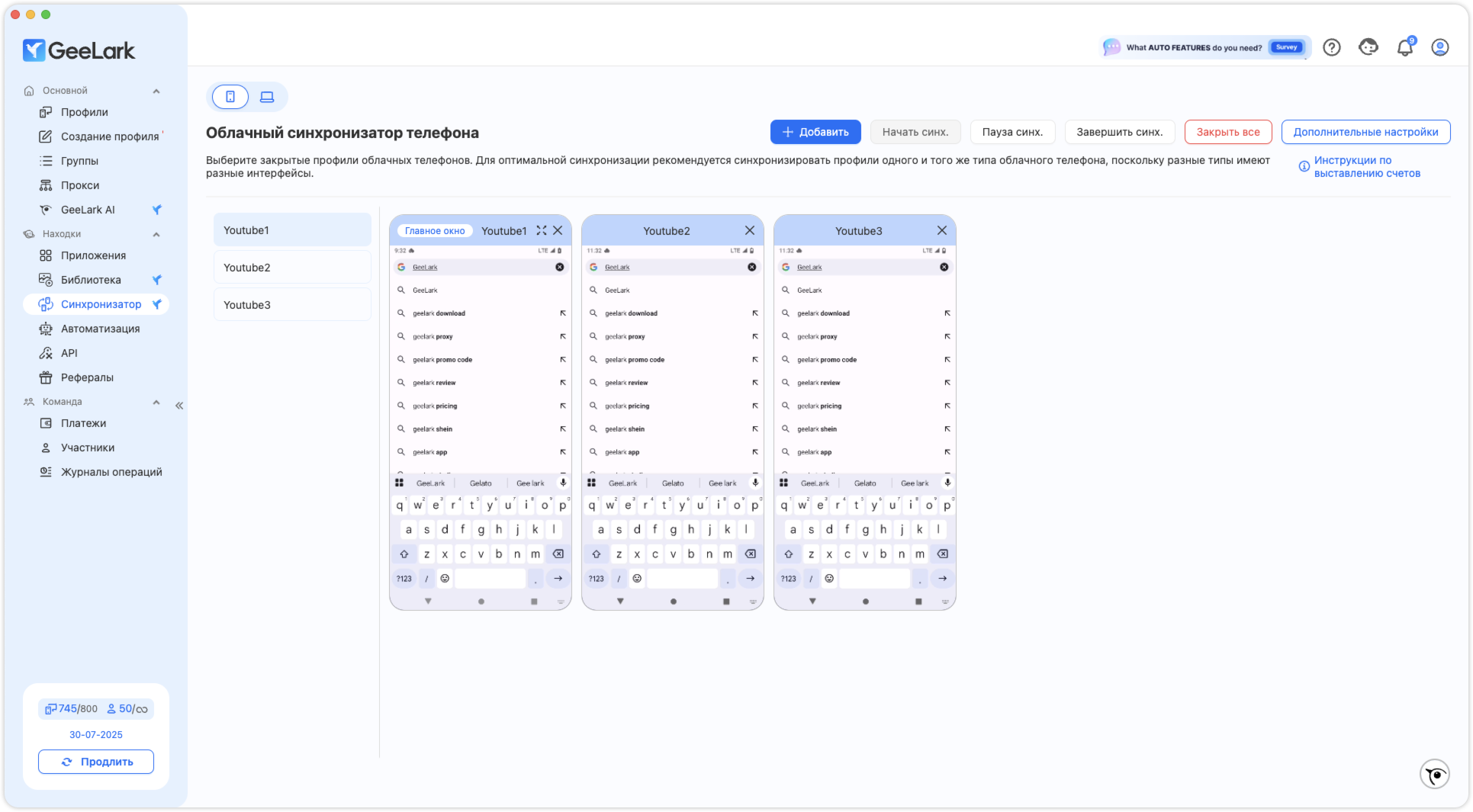Click the customer support headset icon
The height and width of the screenshot is (812, 1473).
click(1368, 47)
